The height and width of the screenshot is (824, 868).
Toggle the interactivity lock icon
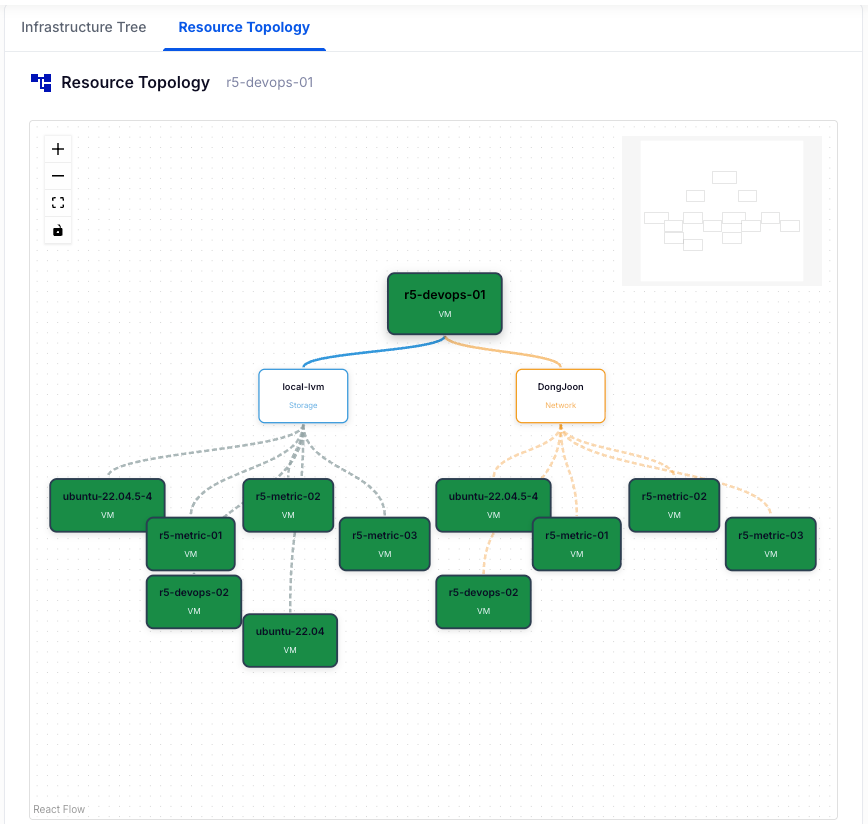coord(58,230)
